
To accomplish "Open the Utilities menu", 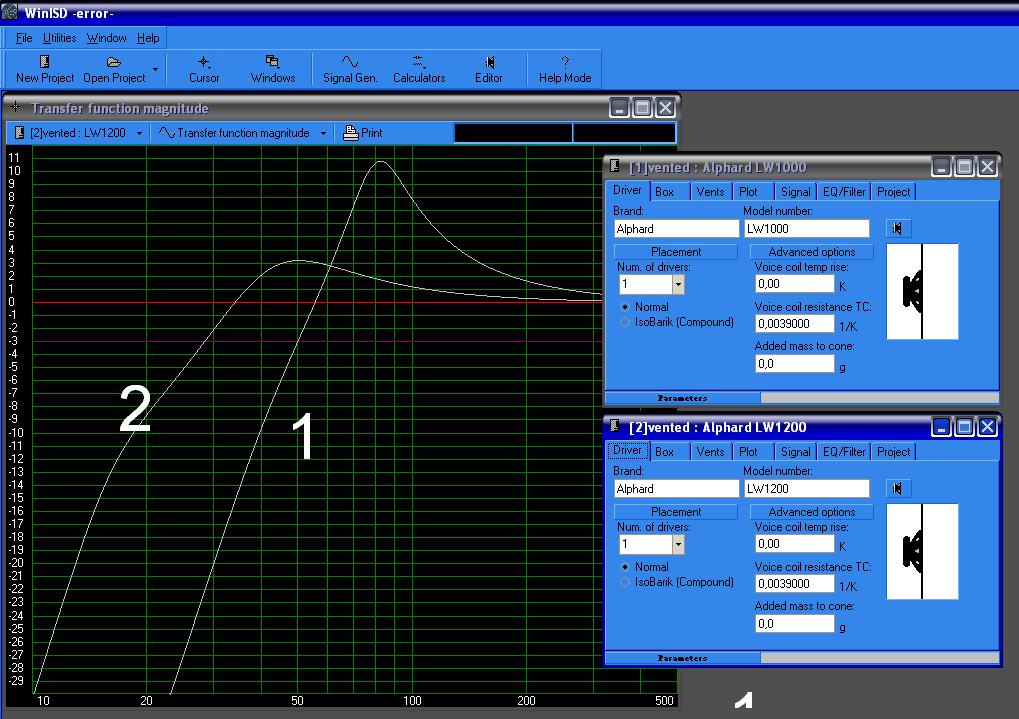I will (59, 37).
